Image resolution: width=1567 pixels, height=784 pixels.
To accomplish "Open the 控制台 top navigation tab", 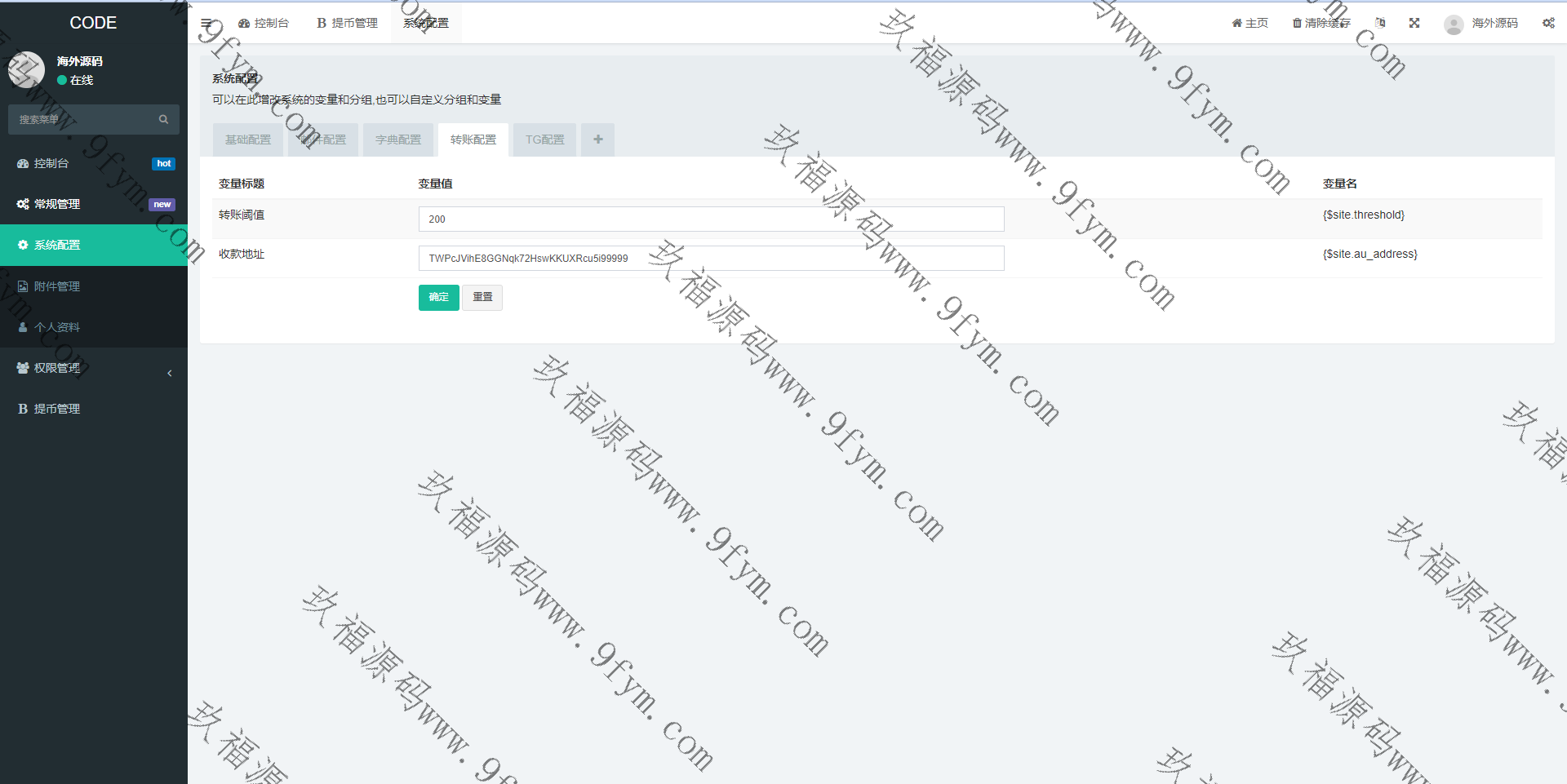I will 264,23.
